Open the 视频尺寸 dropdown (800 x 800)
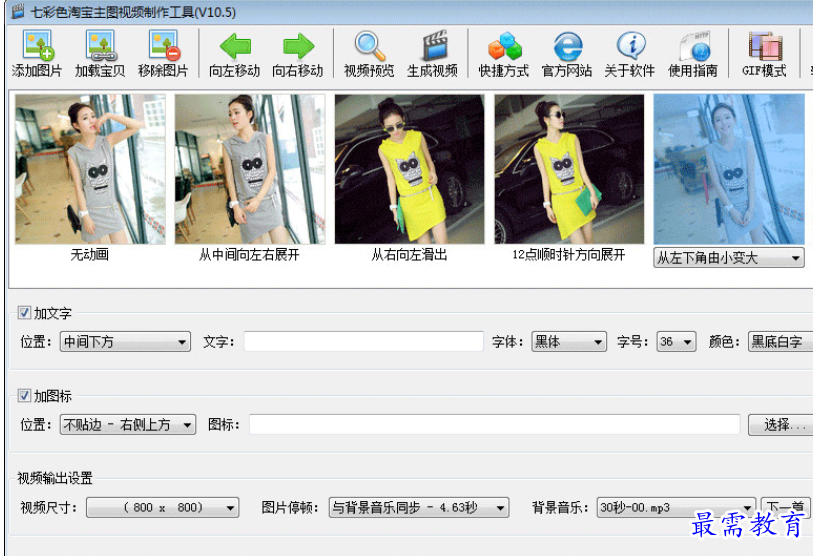Screen dimensions: 813x556 pos(163,508)
